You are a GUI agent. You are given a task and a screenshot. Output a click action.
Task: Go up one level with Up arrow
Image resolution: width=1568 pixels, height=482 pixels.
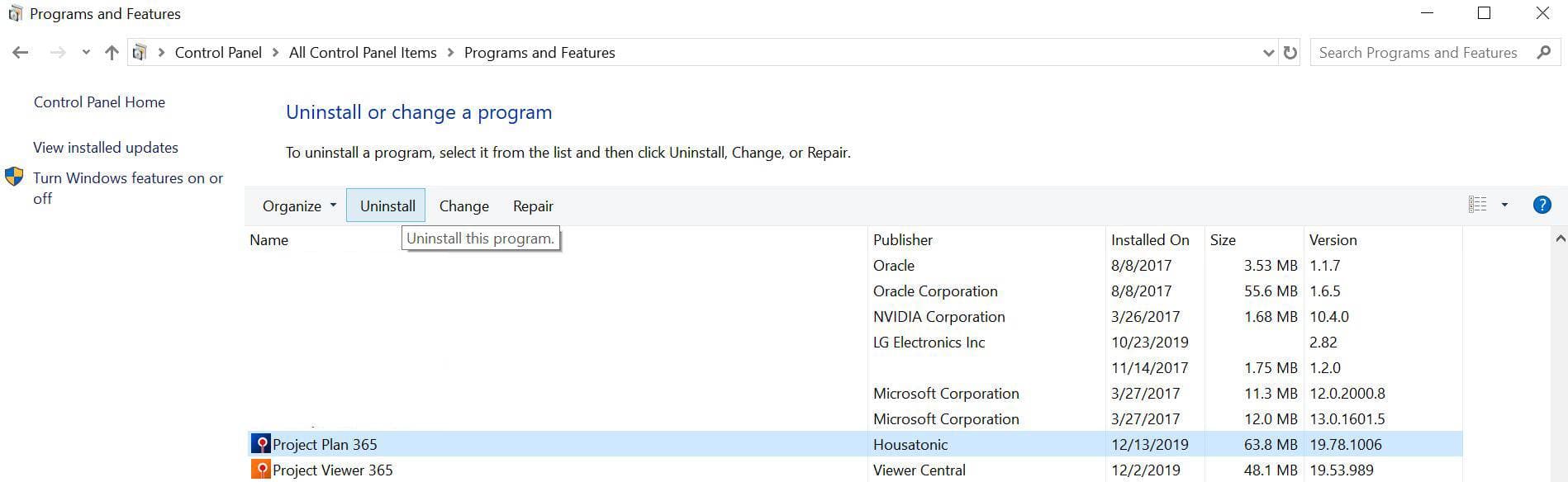(112, 53)
